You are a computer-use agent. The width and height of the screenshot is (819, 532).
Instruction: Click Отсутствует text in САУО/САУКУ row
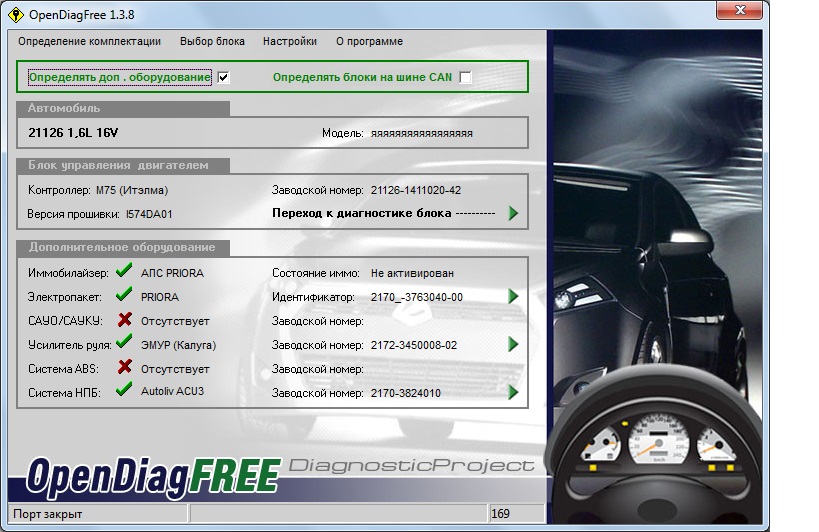175,321
